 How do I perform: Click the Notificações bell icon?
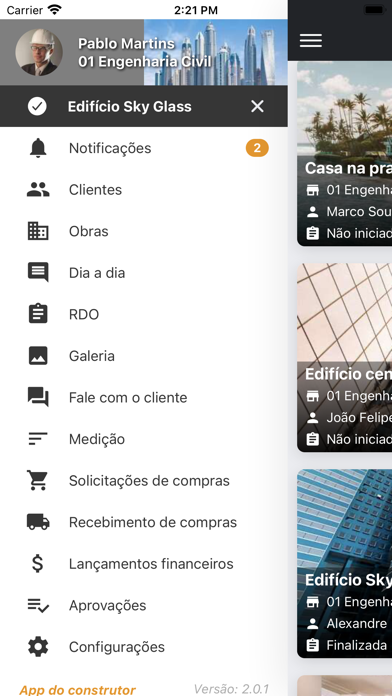[38, 148]
